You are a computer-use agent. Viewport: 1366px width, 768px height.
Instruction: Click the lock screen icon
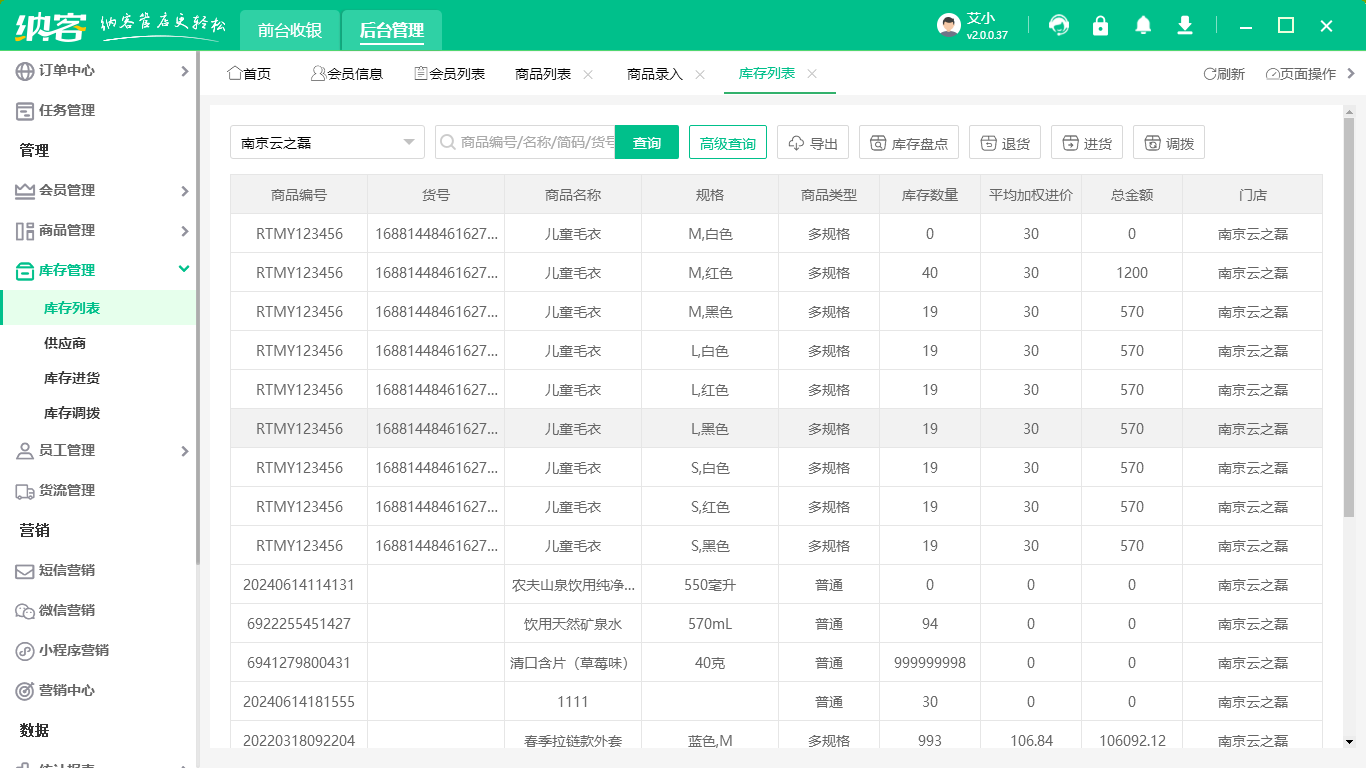1101,25
